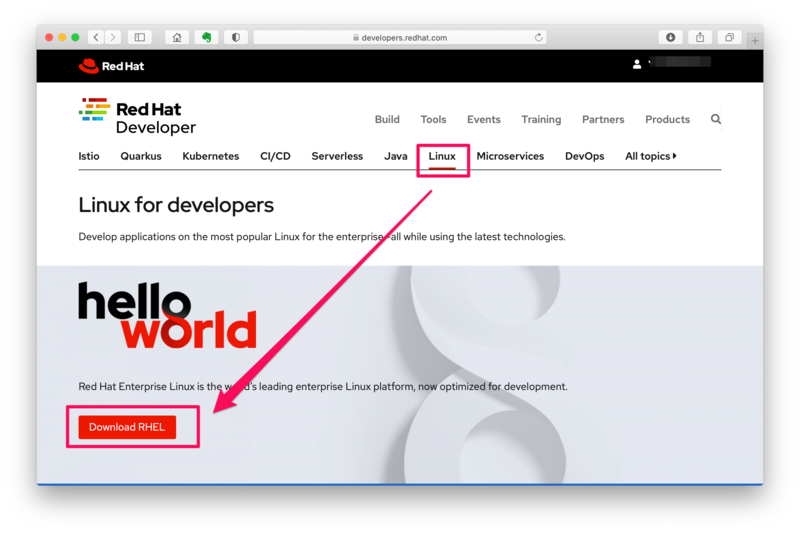Select the Serverless topic
Screen dimensions: 800x534
[337, 156]
